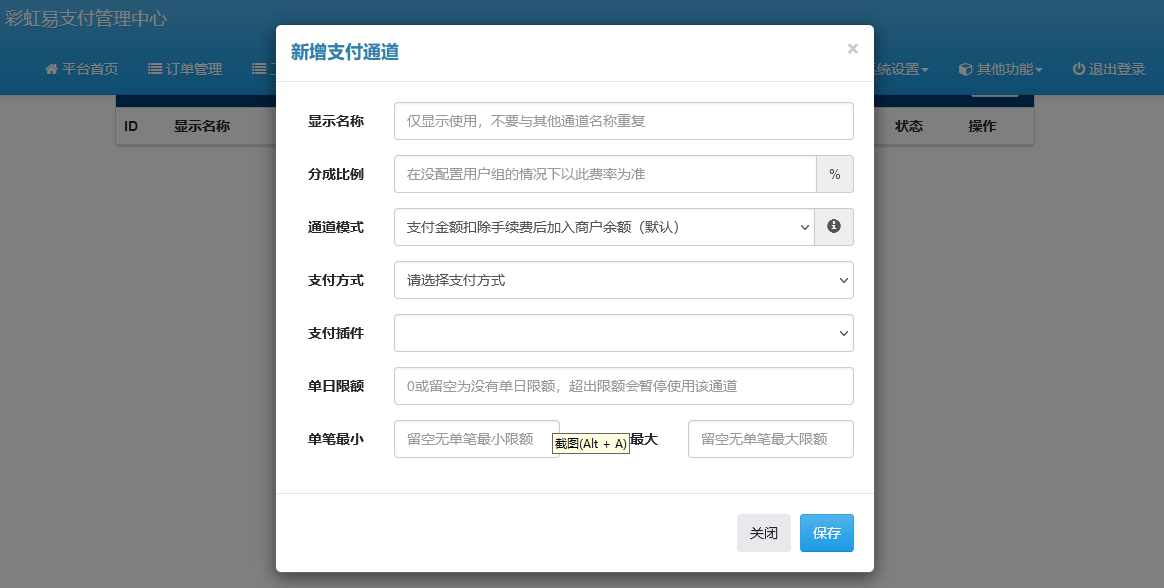1164x588 pixels.
Task: Click the 关闭 button to dismiss dialog
Action: coord(764,533)
